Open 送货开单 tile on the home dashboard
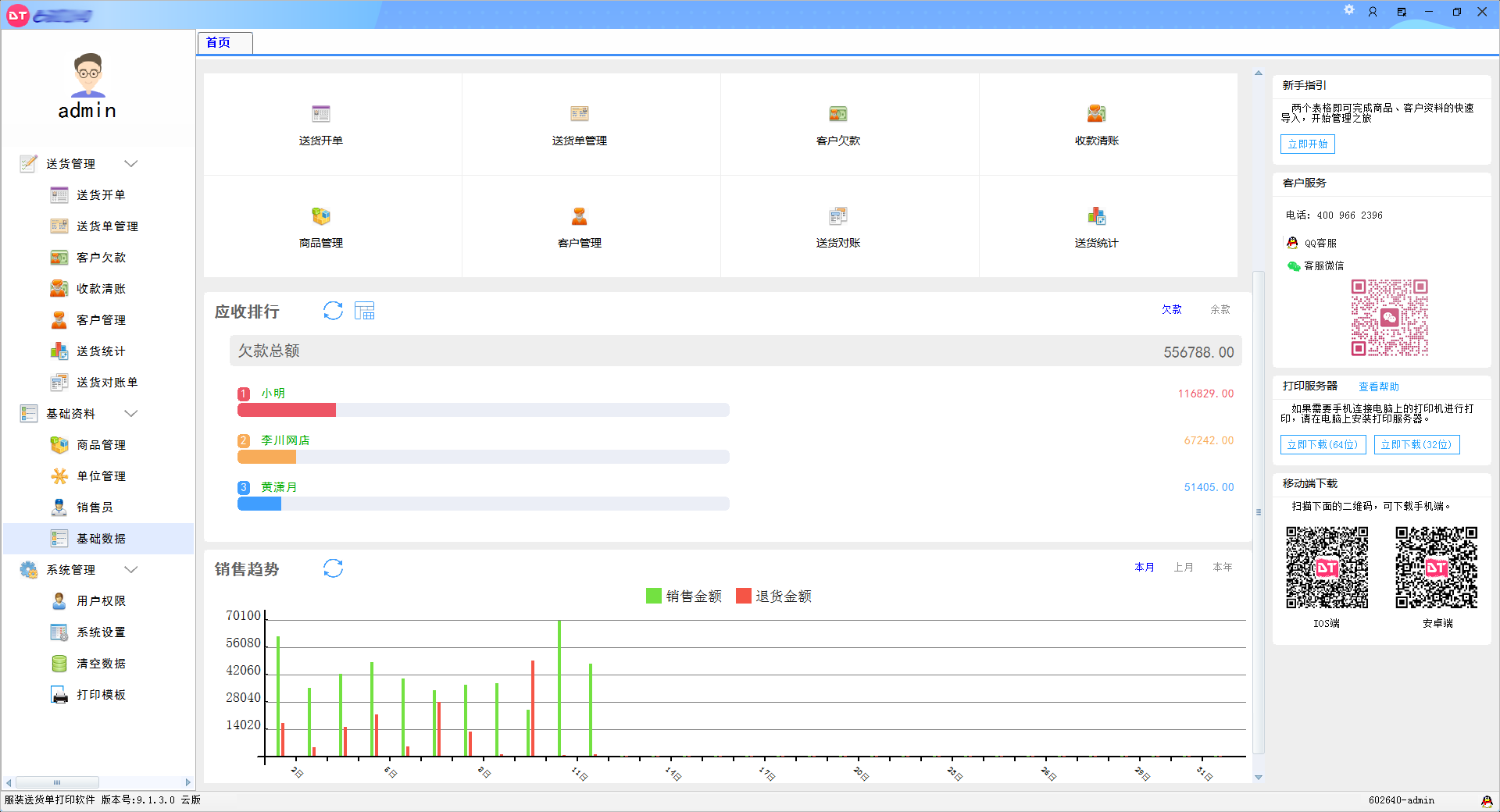Viewport: 1500px width, 812px height. [321, 125]
